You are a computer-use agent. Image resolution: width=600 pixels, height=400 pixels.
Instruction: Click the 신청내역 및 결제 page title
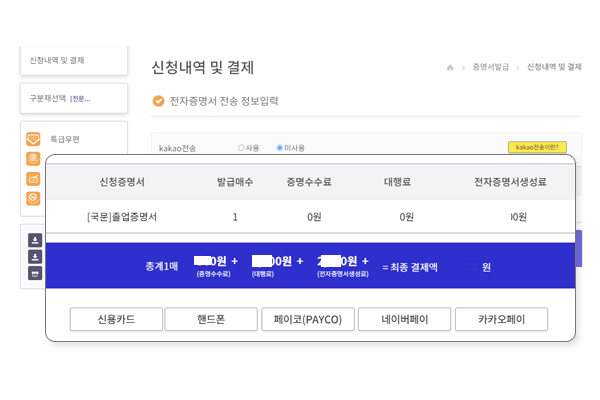pyautogui.click(x=203, y=67)
